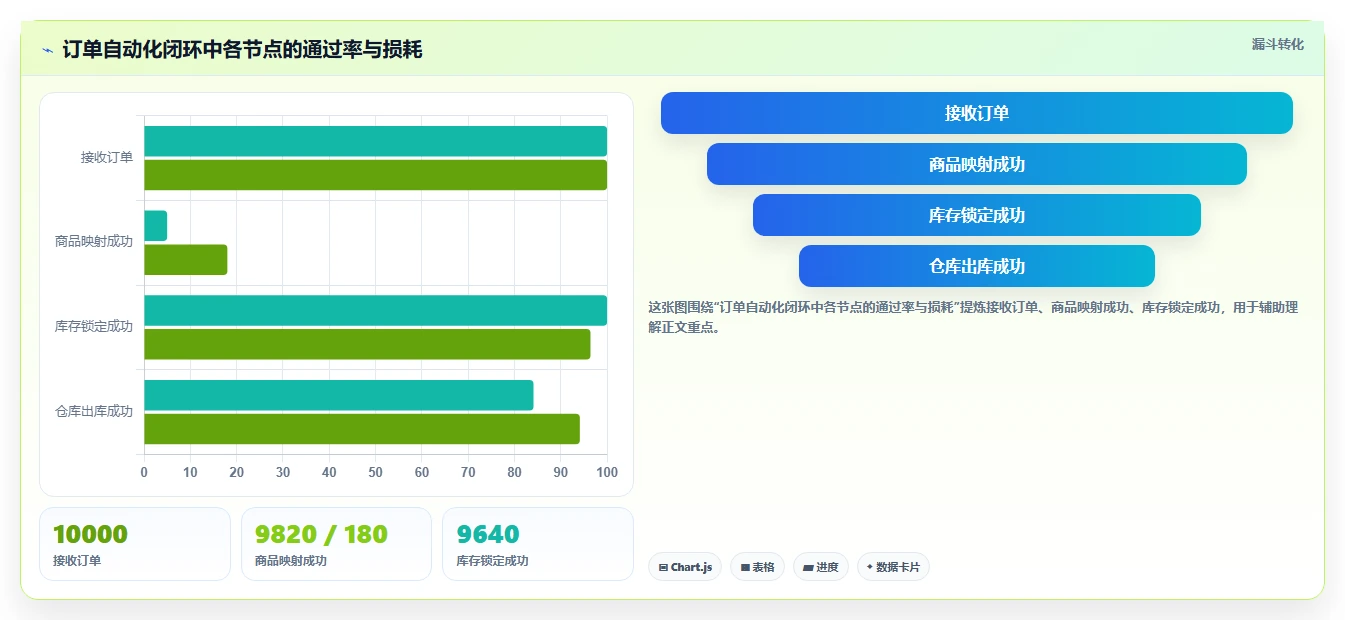Click the x-axis tick 80

[x=514, y=472]
